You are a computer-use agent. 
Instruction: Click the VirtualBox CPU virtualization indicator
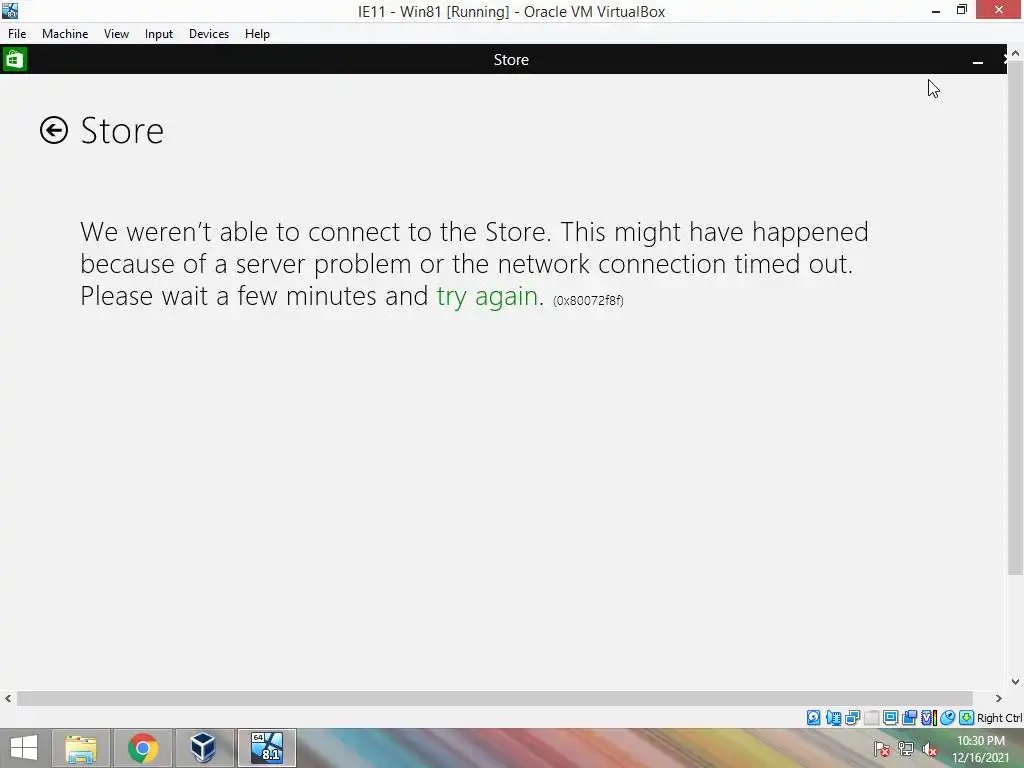pos(928,718)
